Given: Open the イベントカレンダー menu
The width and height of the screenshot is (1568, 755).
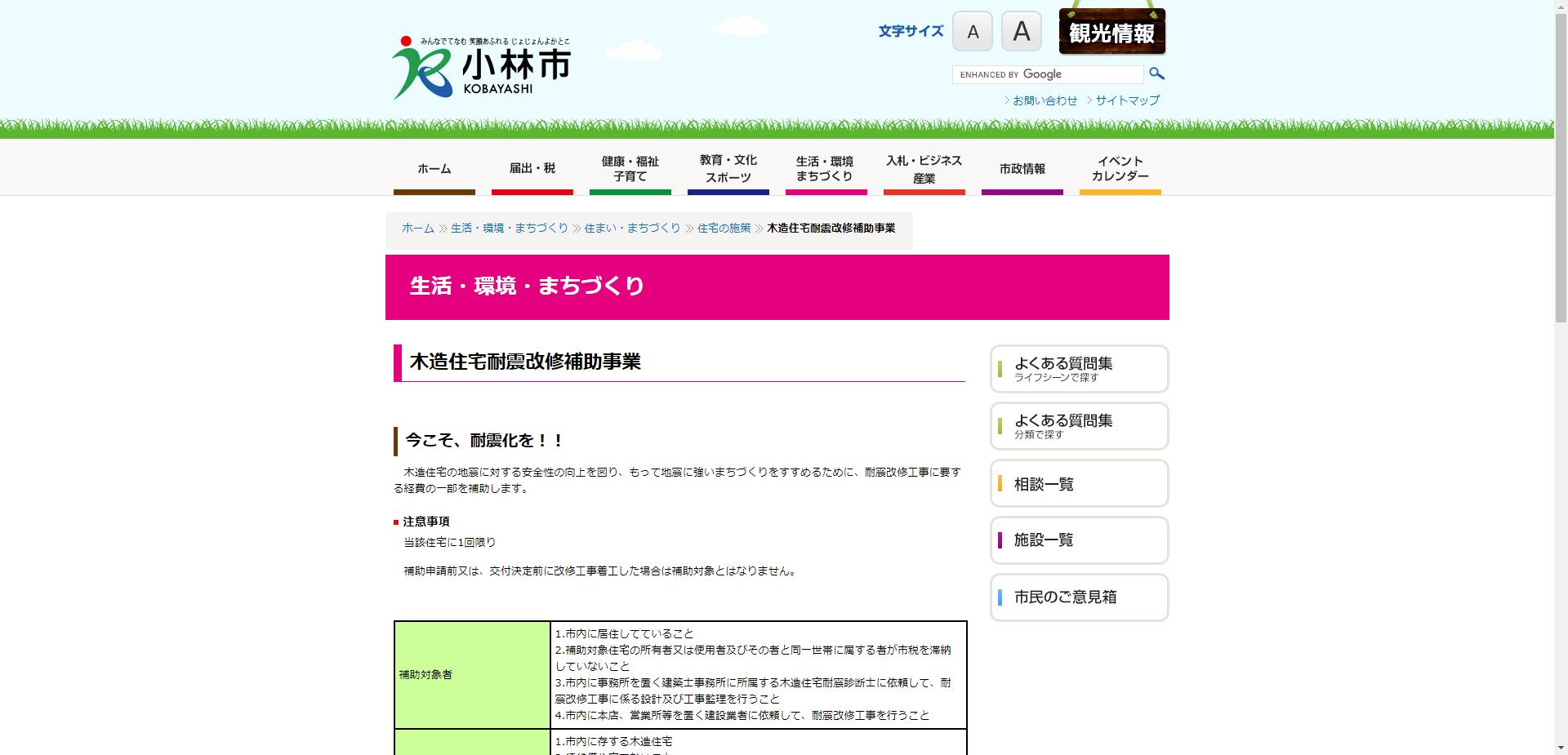Looking at the screenshot, I should (x=1120, y=169).
